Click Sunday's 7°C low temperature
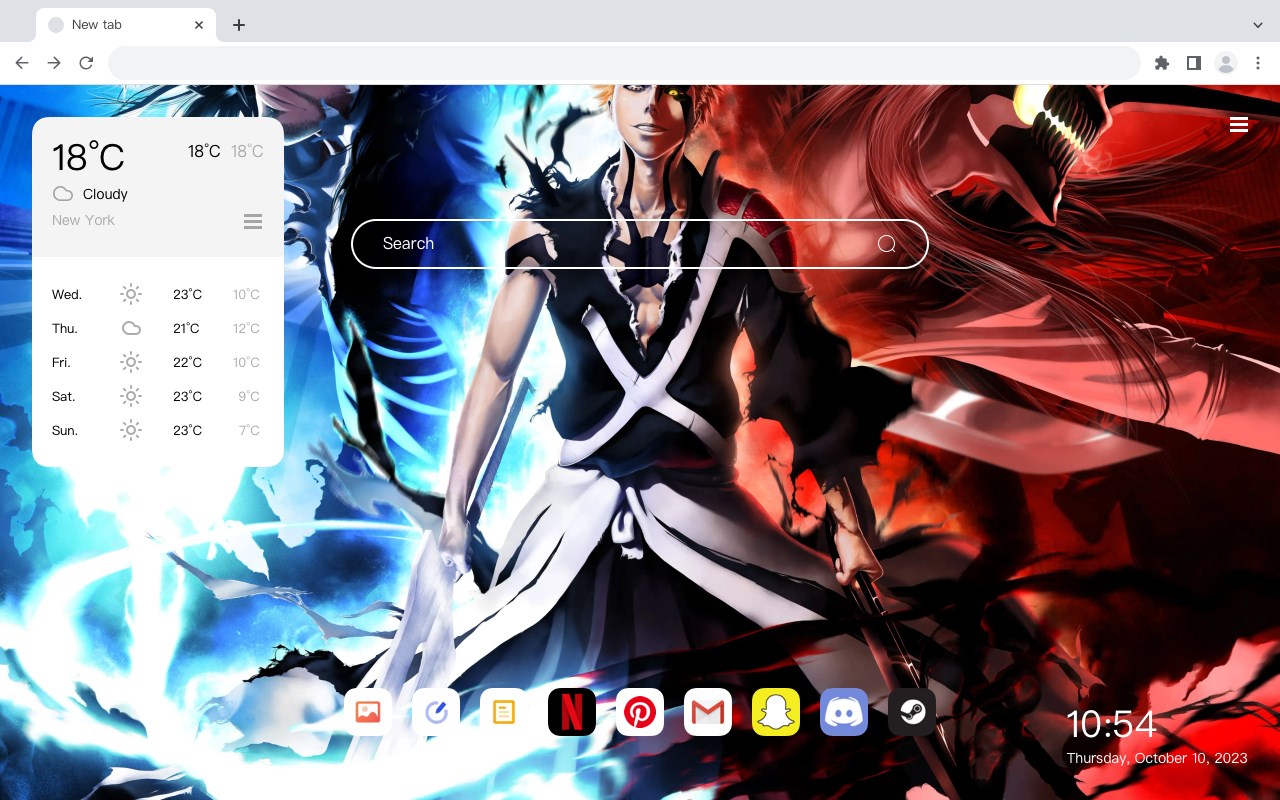Screen dimensions: 1280x800 [249, 430]
